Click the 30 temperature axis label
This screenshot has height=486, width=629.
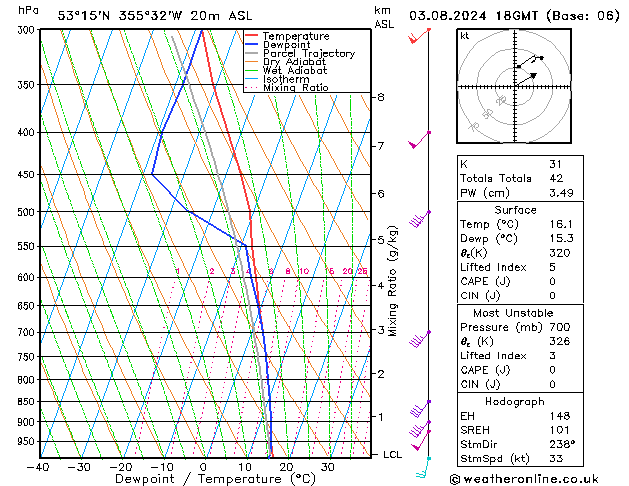click(328, 468)
